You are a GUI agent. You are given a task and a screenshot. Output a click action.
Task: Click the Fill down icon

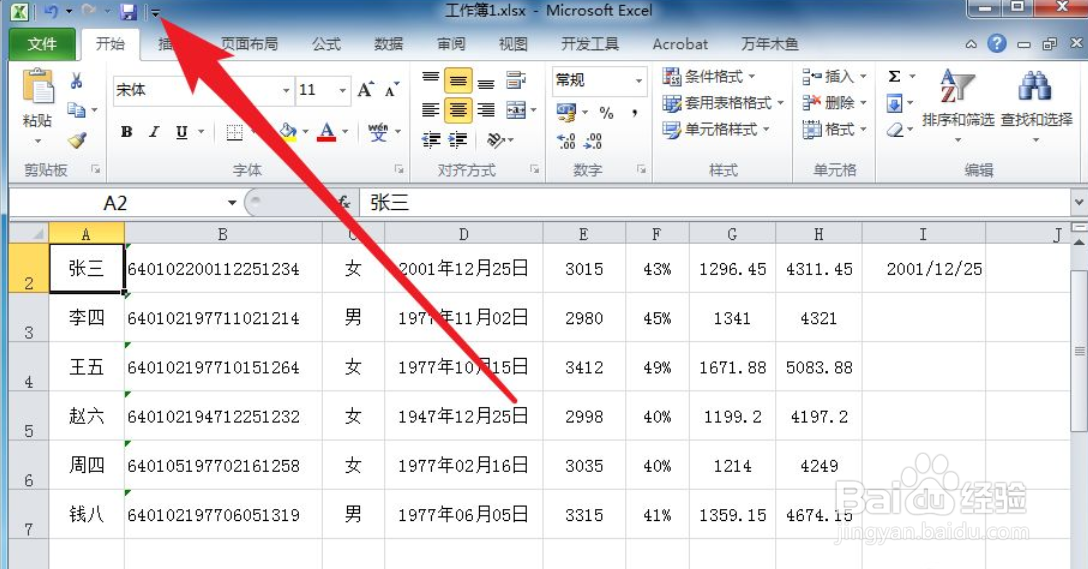tap(895, 103)
